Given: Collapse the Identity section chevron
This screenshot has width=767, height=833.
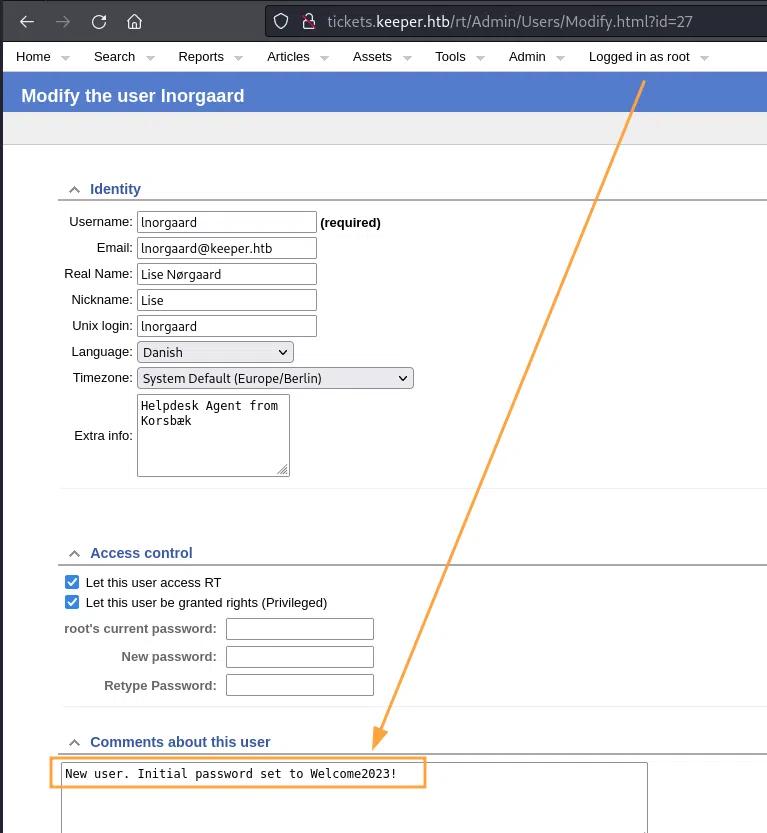Looking at the screenshot, I should [x=73, y=189].
